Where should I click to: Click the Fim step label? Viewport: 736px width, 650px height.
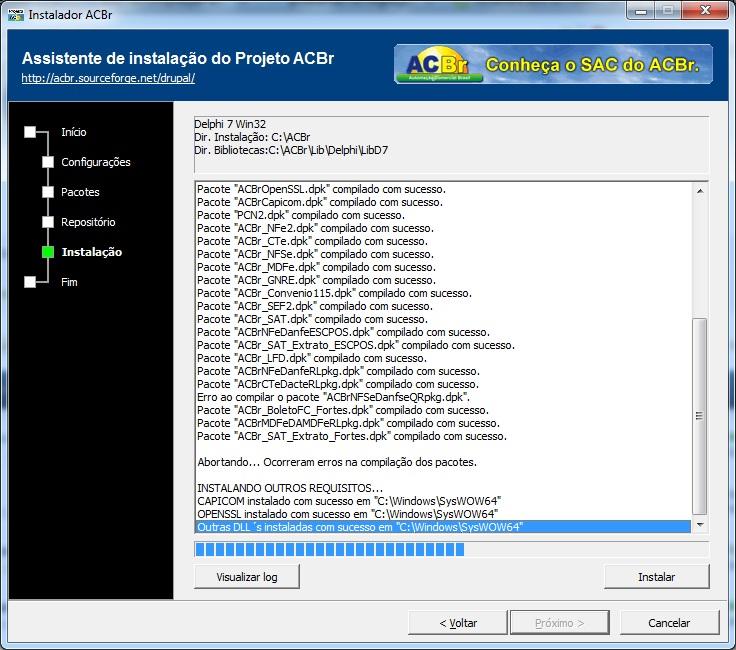[69, 282]
